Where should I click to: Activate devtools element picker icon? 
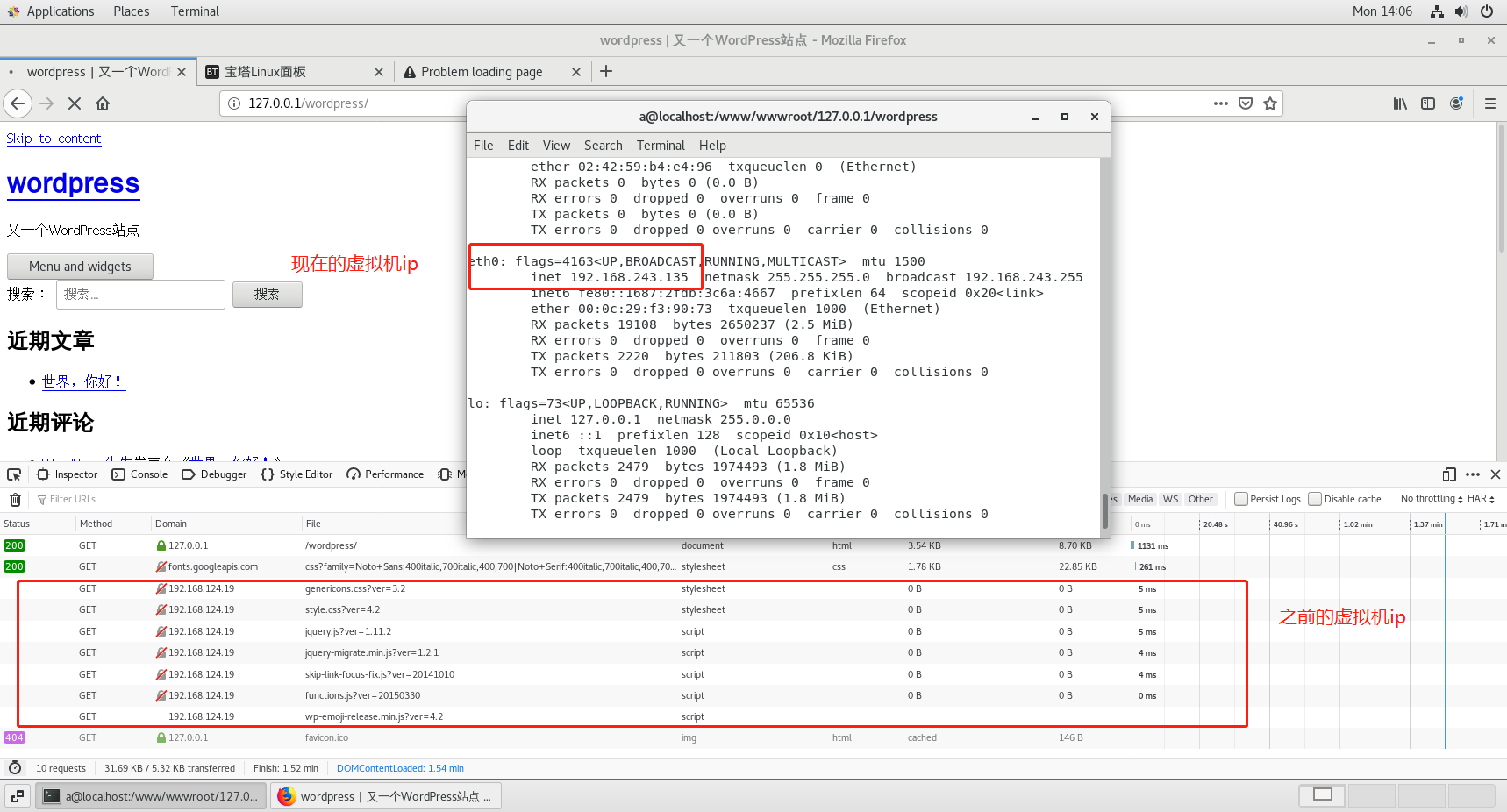[x=14, y=474]
